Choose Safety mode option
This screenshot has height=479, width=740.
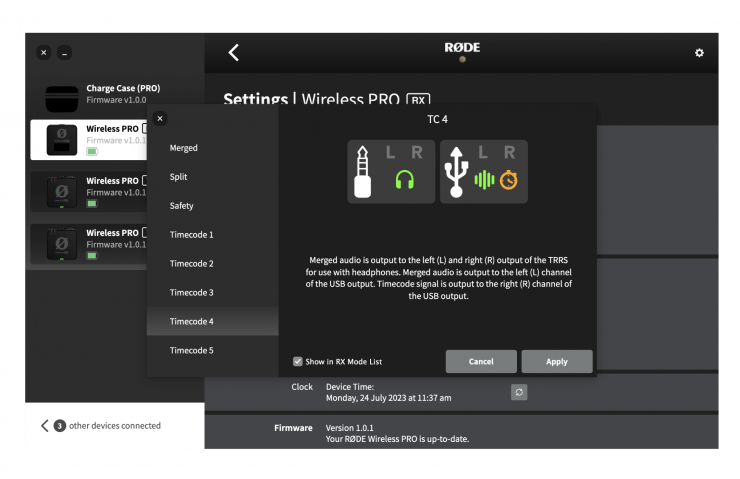(x=182, y=206)
